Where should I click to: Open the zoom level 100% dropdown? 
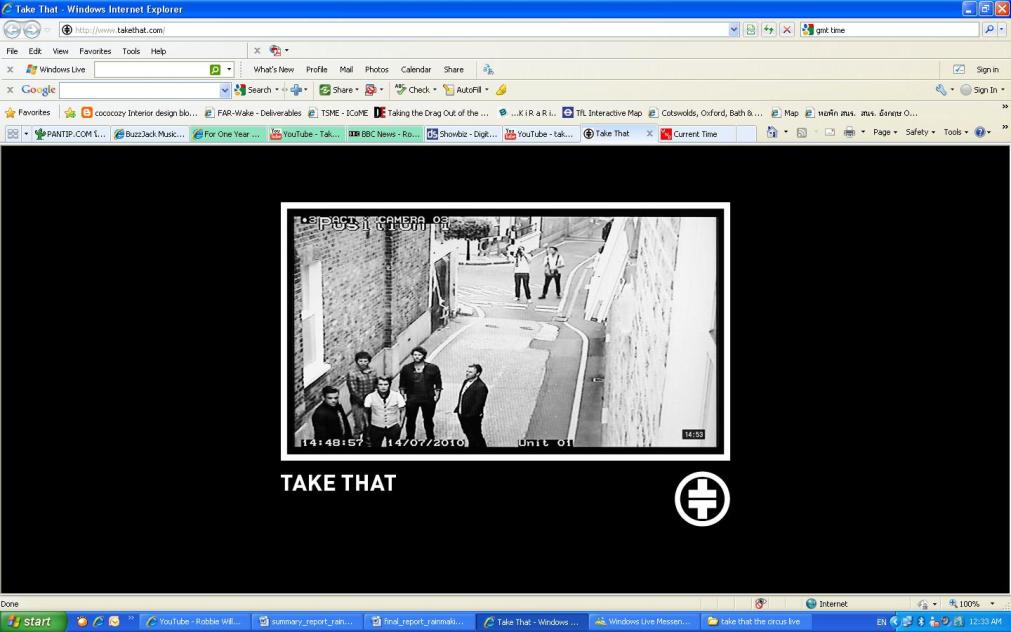click(x=992, y=604)
